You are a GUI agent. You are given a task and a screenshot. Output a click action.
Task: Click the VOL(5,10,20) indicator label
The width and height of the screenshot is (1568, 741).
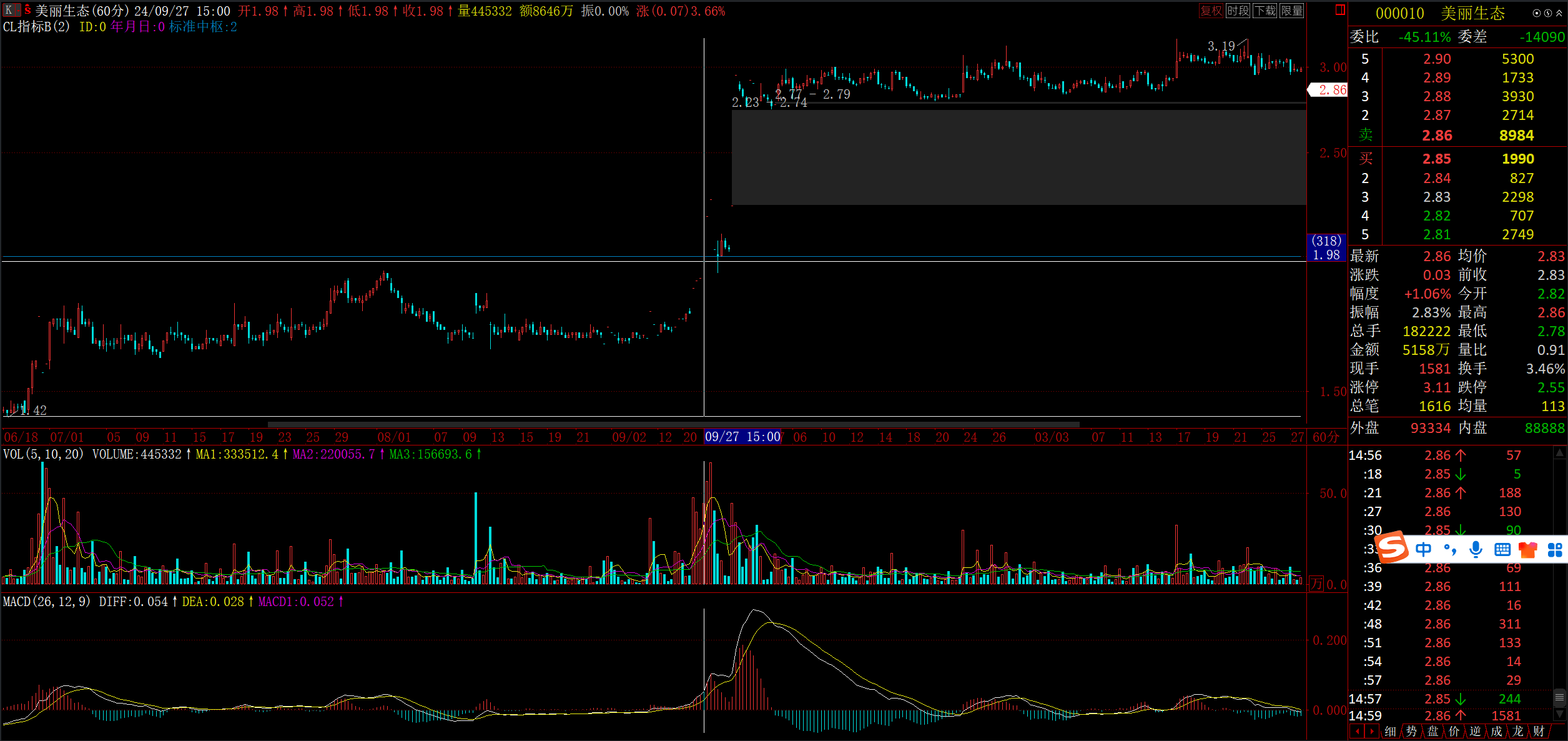tap(43, 454)
